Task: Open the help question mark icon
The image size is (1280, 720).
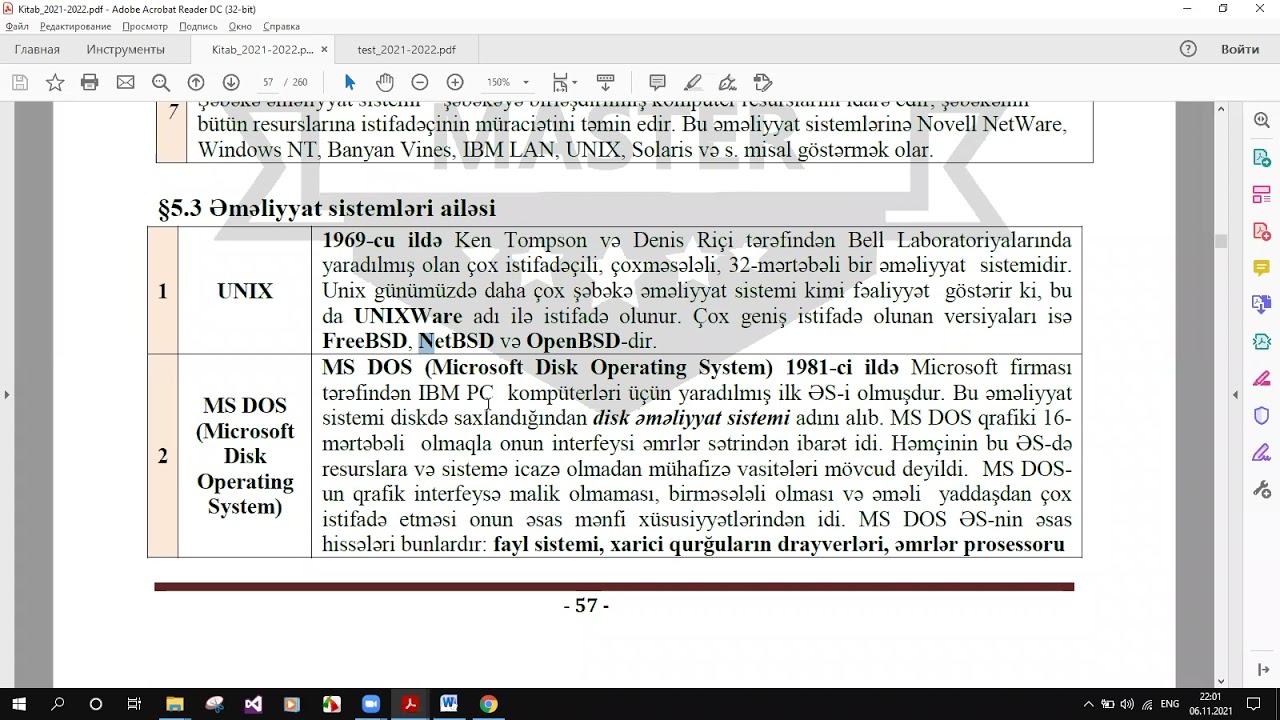Action: 1188,49
